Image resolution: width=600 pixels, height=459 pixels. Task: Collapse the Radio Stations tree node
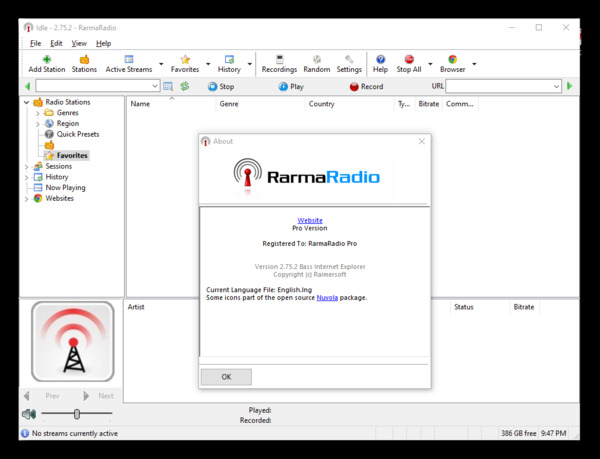point(26,102)
